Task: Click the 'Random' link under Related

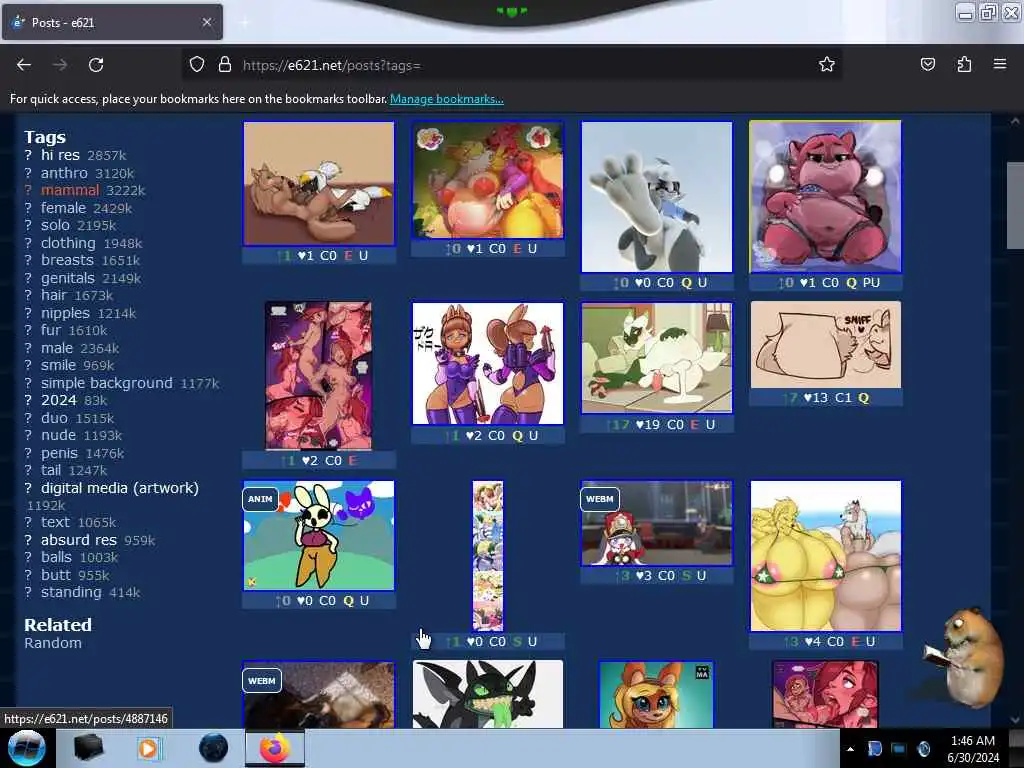Action: 53,643
